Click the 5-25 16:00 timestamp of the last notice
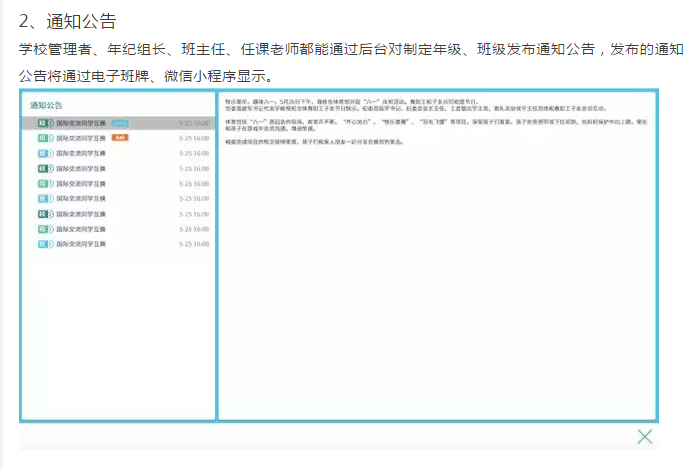Image resolution: width=700 pixels, height=469 pixels. (193, 243)
